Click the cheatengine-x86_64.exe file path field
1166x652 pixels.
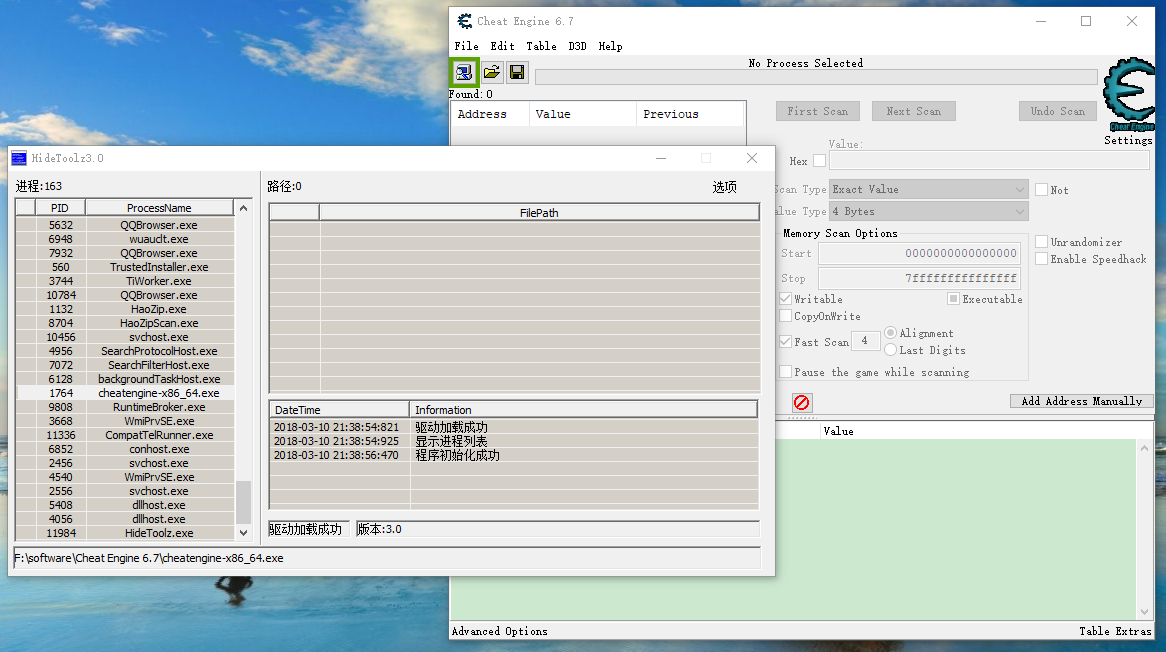coord(387,558)
